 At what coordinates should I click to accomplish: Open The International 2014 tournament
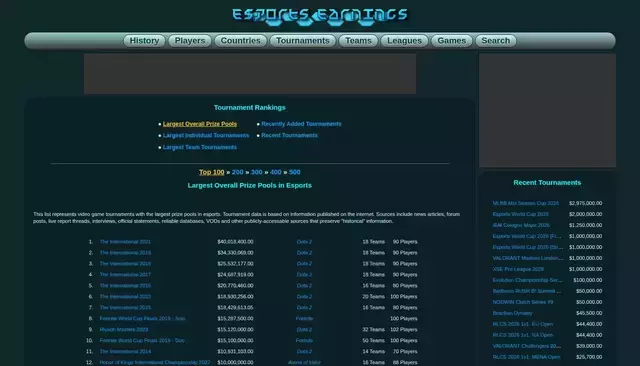125,351
